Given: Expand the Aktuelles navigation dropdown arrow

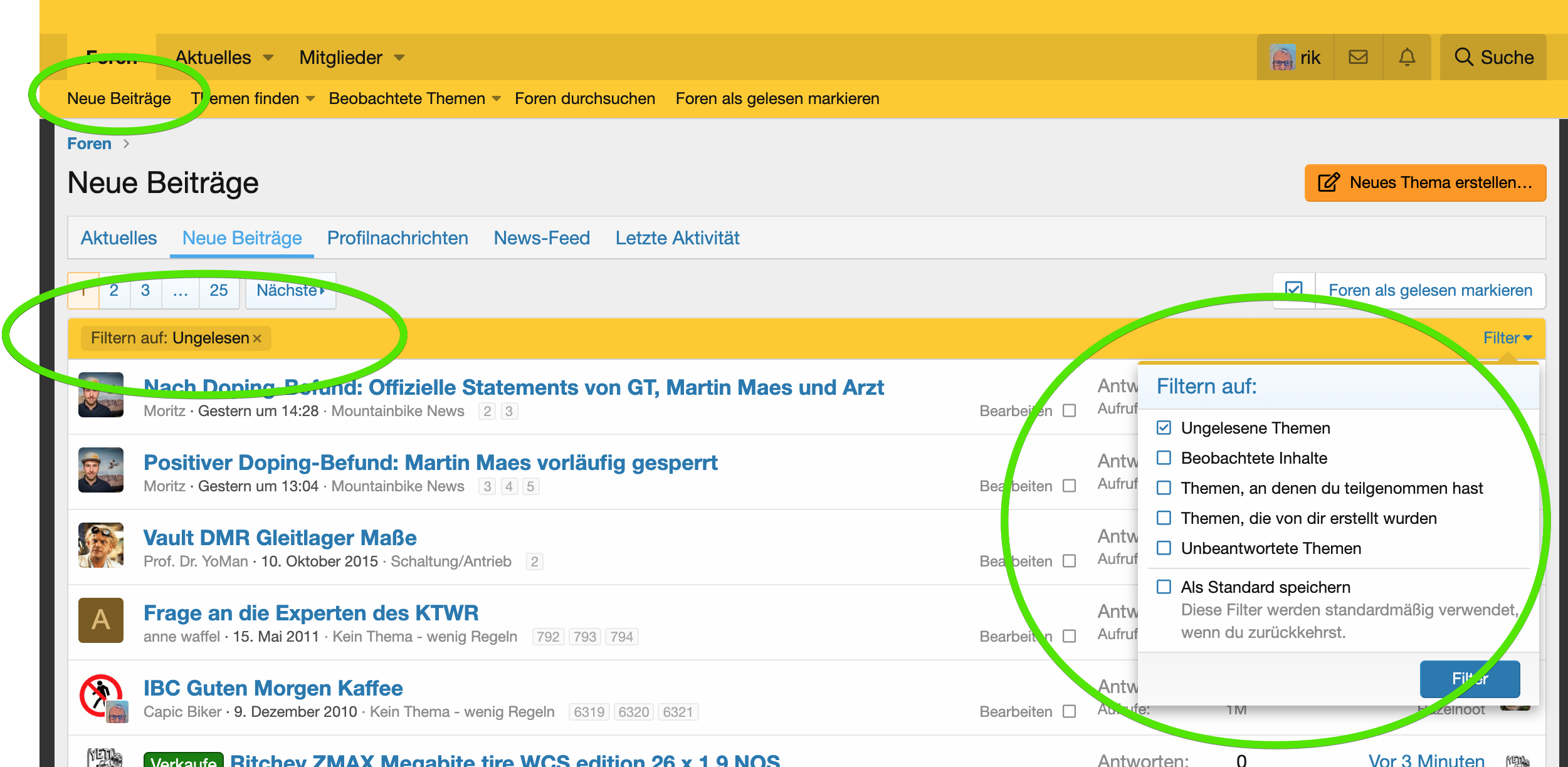Looking at the screenshot, I should click(x=268, y=58).
